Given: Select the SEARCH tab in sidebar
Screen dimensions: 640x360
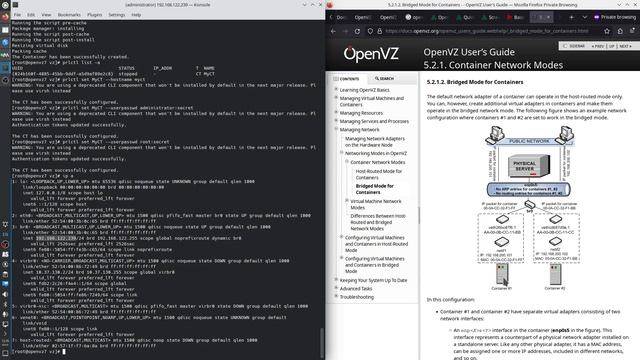Looking at the screenshot, I should pyautogui.click(x=384, y=78).
